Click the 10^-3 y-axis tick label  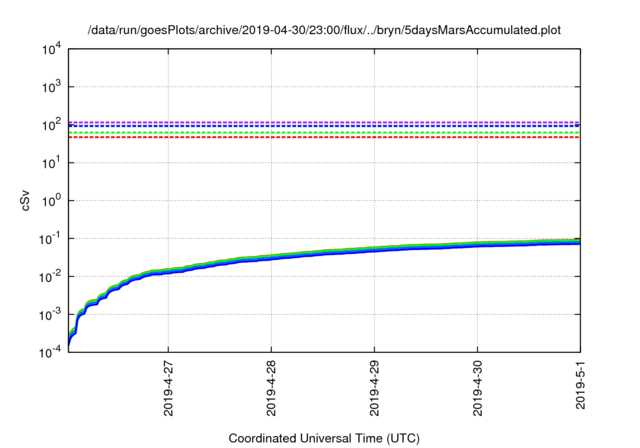(49, 315)
